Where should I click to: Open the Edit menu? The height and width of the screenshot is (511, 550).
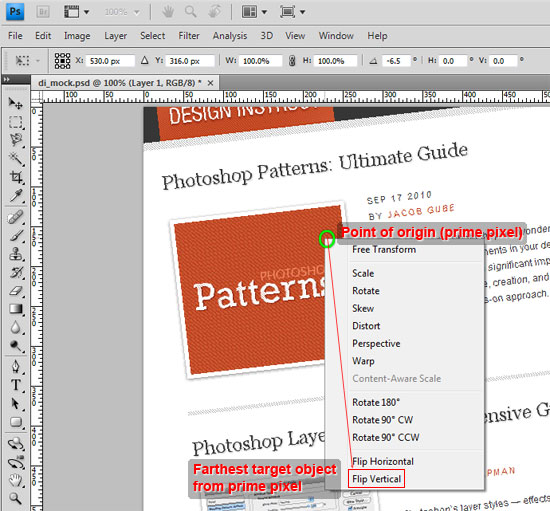[x=43, y=36]
